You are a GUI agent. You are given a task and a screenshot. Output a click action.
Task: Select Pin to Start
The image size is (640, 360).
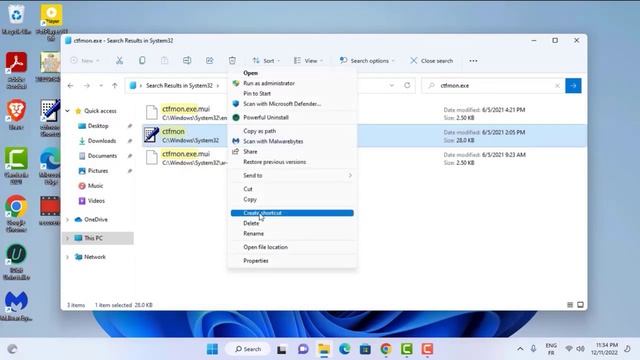point(292,93)
